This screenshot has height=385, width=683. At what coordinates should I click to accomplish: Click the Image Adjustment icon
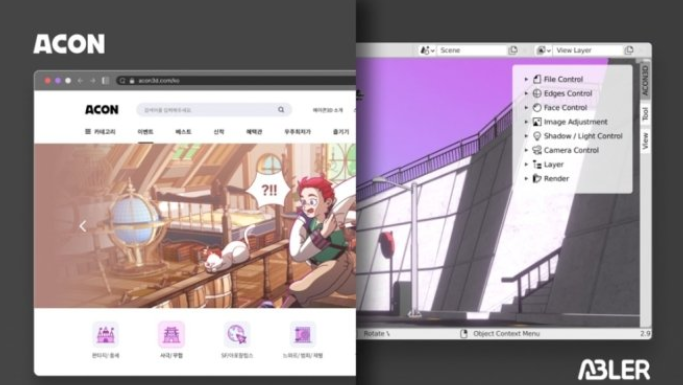pyautogui.click(x=537, y=122)
